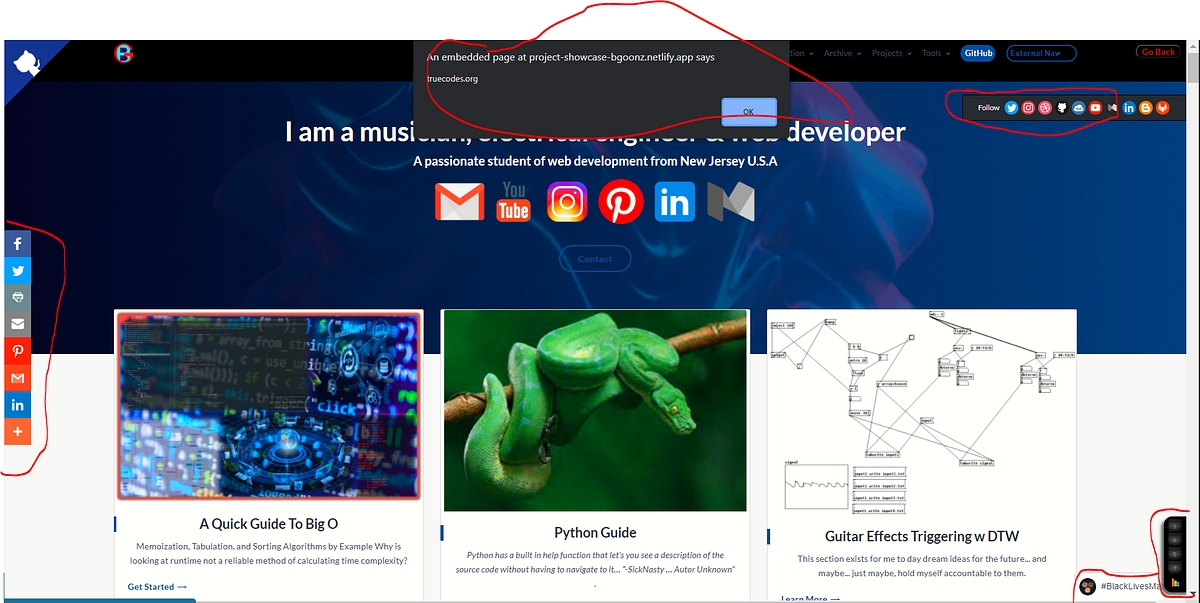The image size is (1200, 603).
Task: Click the print icon in share sidebar
Action: (18, 297)
